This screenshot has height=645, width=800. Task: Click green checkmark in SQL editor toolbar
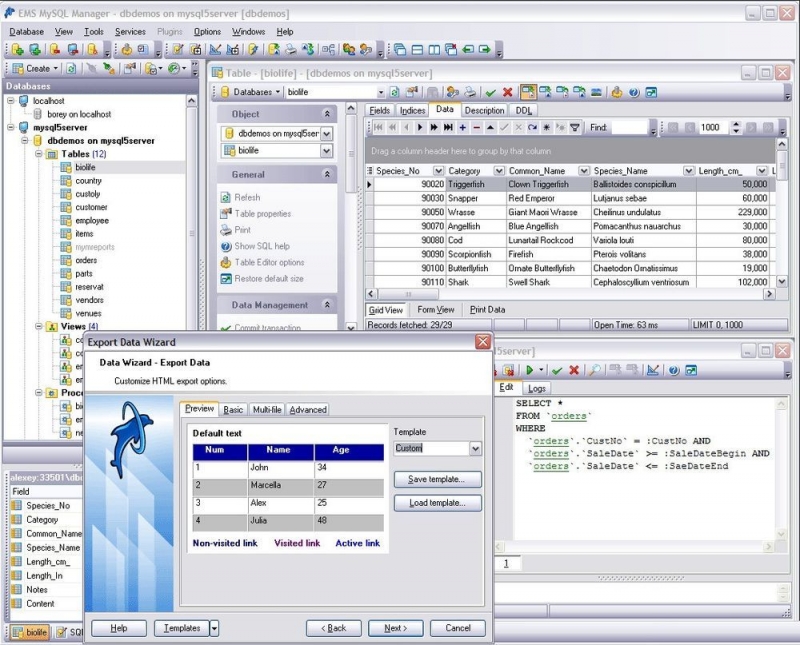pyautogui.click(x=557, y=370)
